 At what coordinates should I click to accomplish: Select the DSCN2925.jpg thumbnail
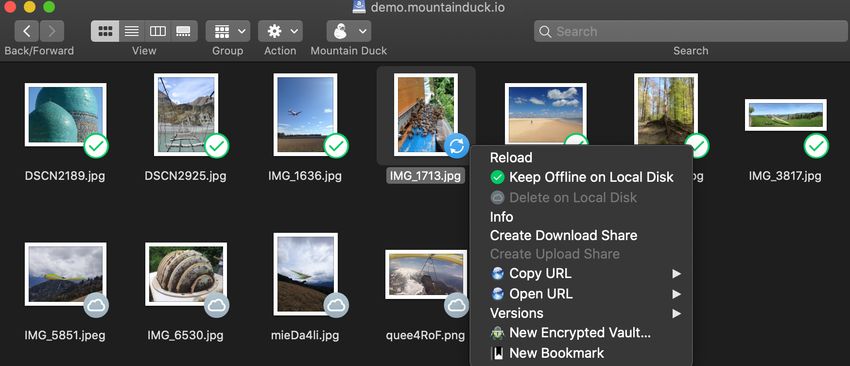186,114
